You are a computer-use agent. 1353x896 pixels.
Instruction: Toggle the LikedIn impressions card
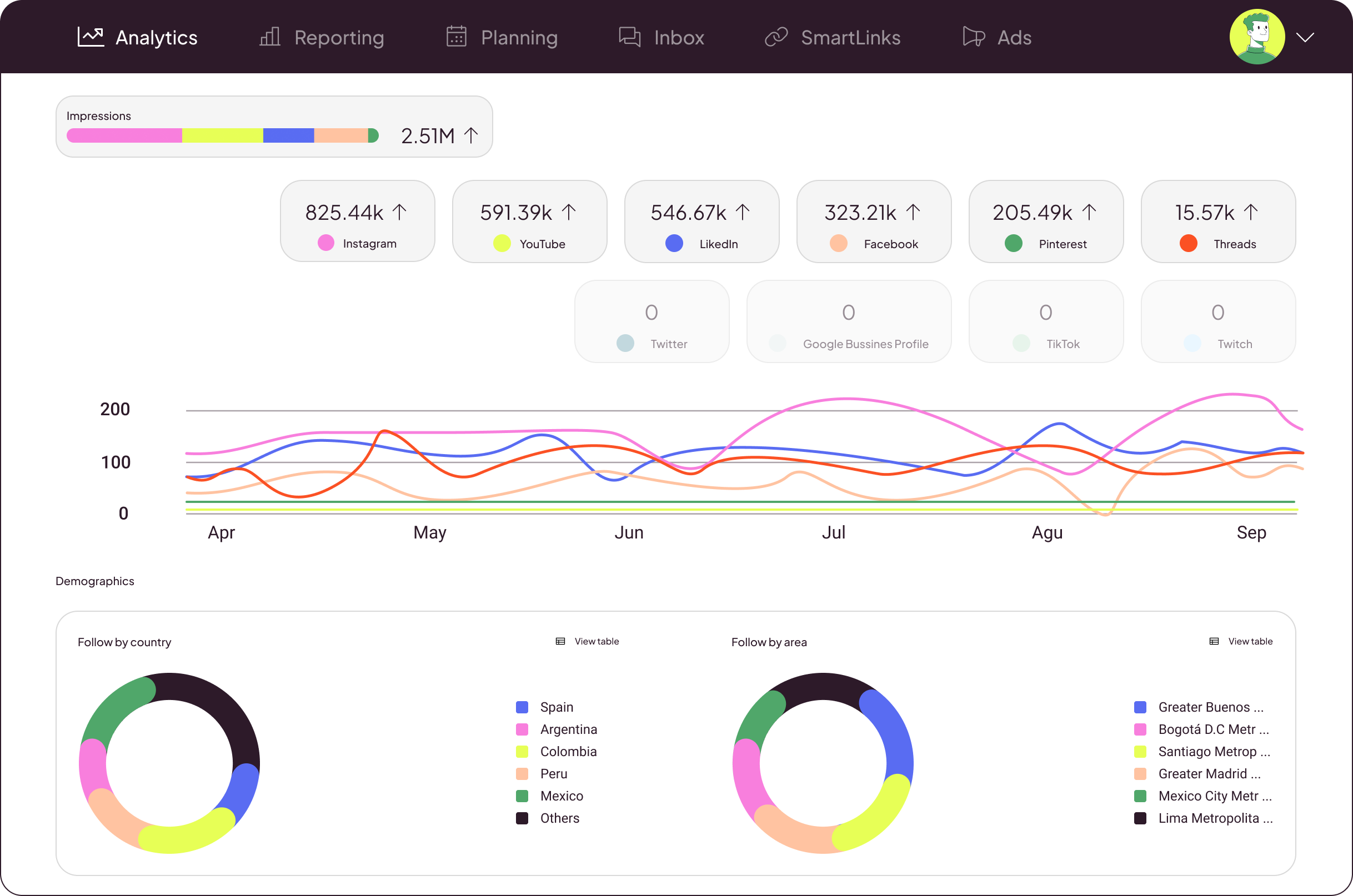[x=702, y=221]
